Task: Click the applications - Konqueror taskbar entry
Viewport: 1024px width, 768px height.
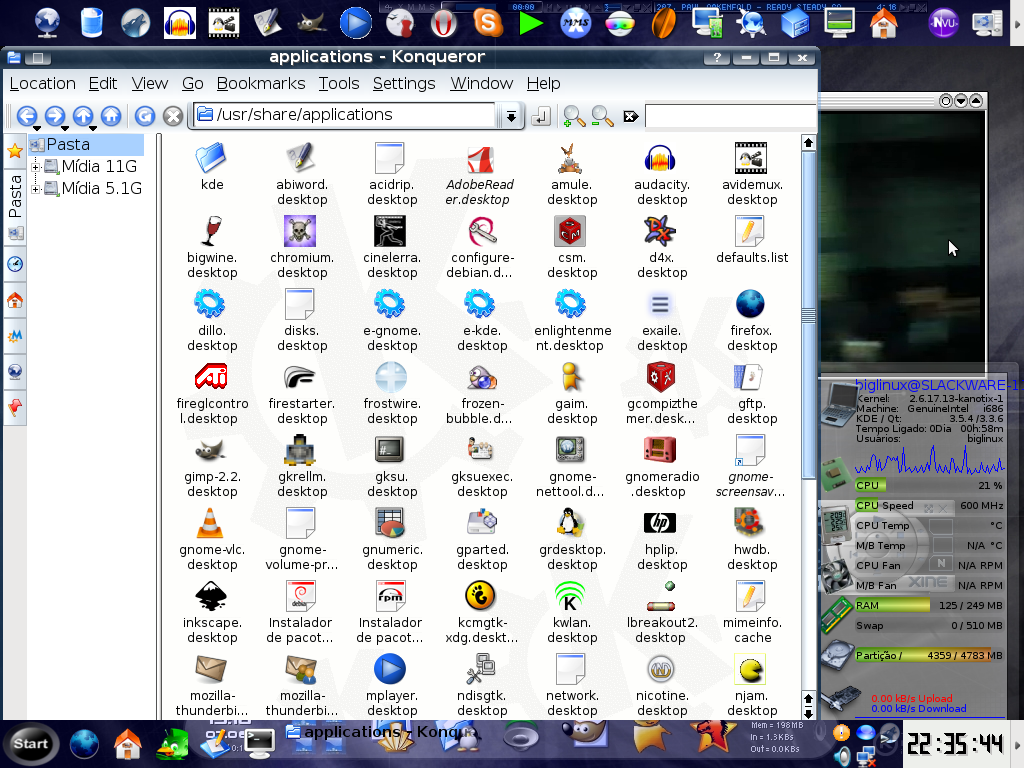Action: (382, 732)
